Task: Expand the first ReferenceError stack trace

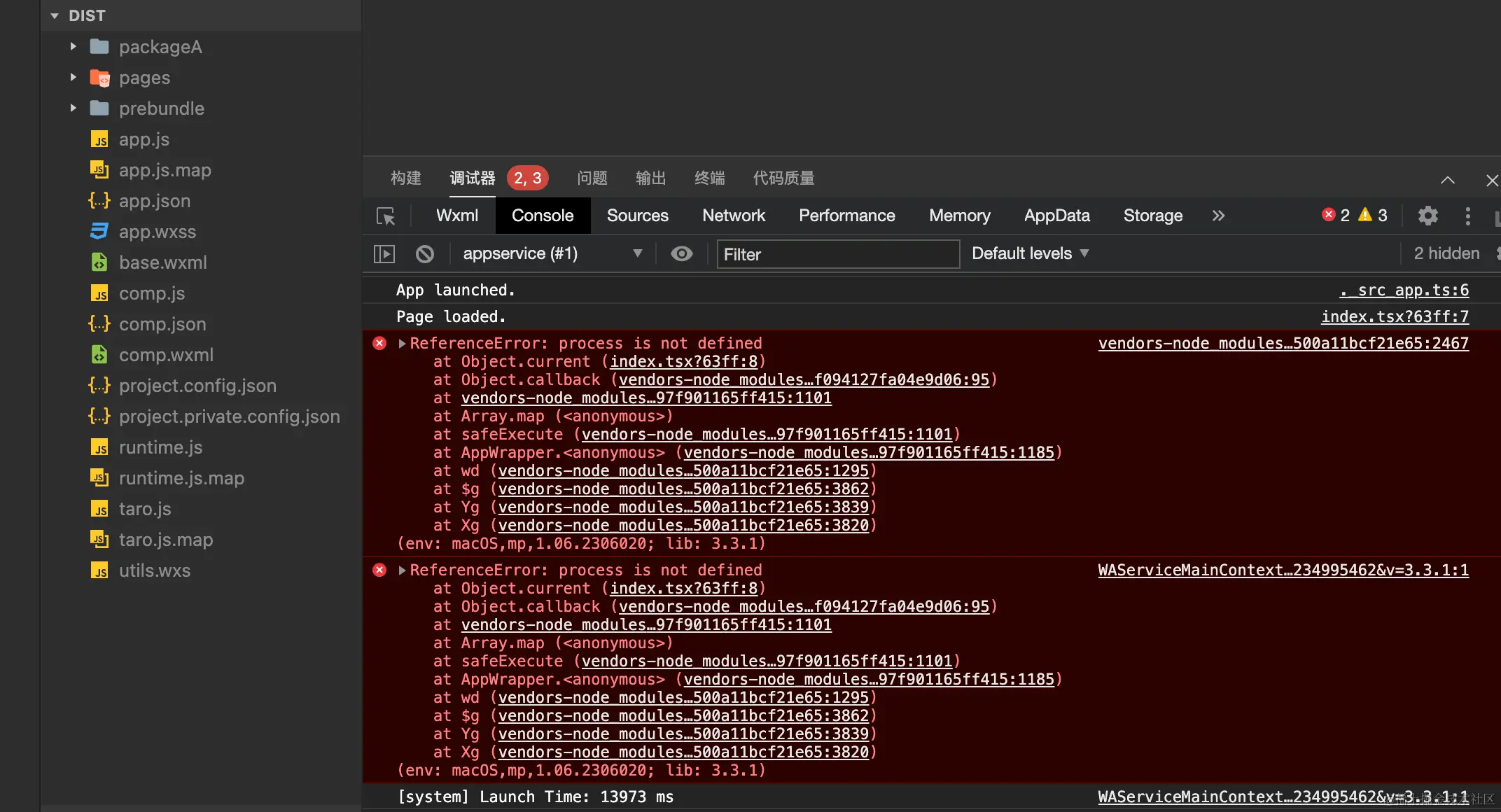Action: click(x=402, y=343)
